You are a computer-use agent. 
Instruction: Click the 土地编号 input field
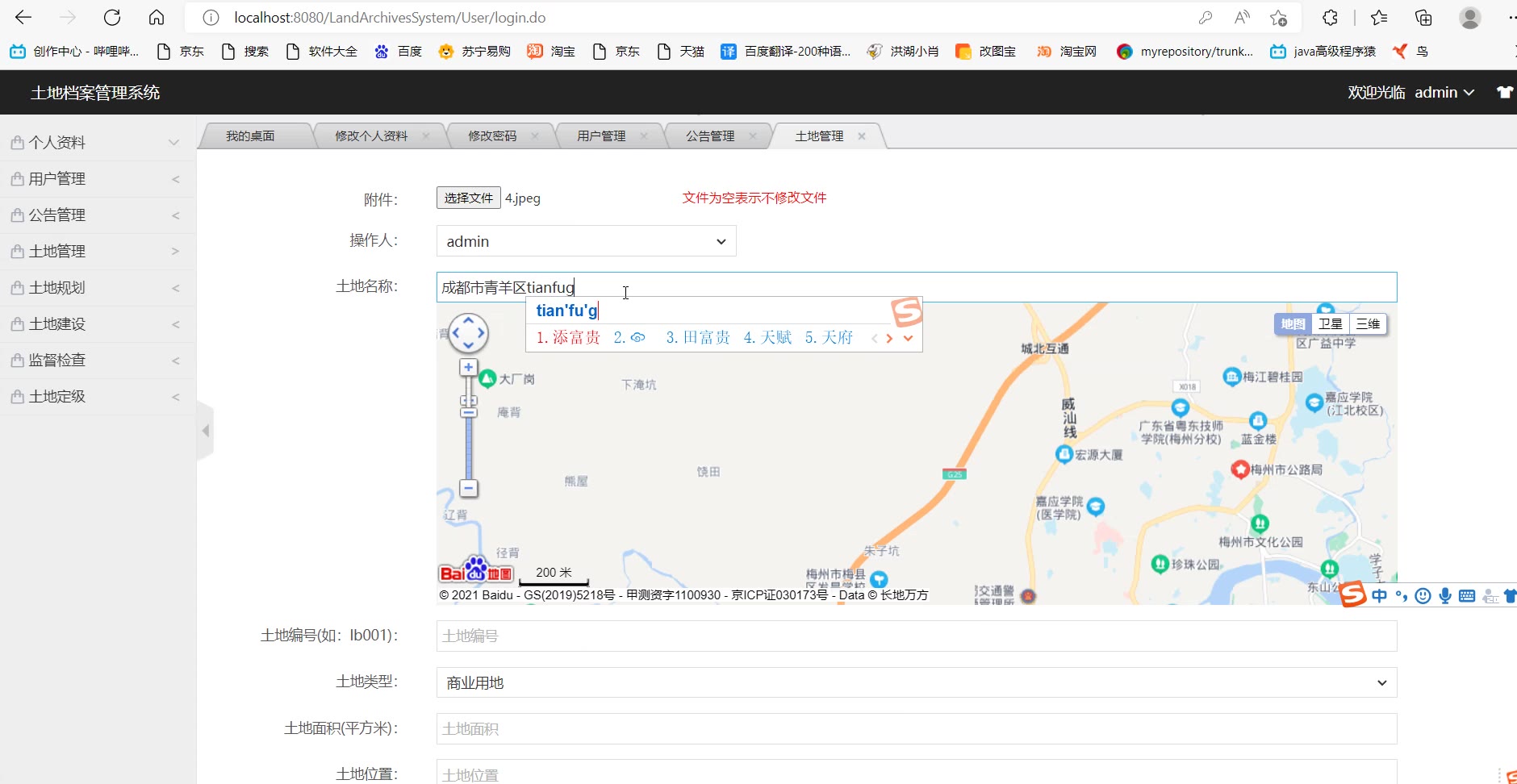click(916, 636)
